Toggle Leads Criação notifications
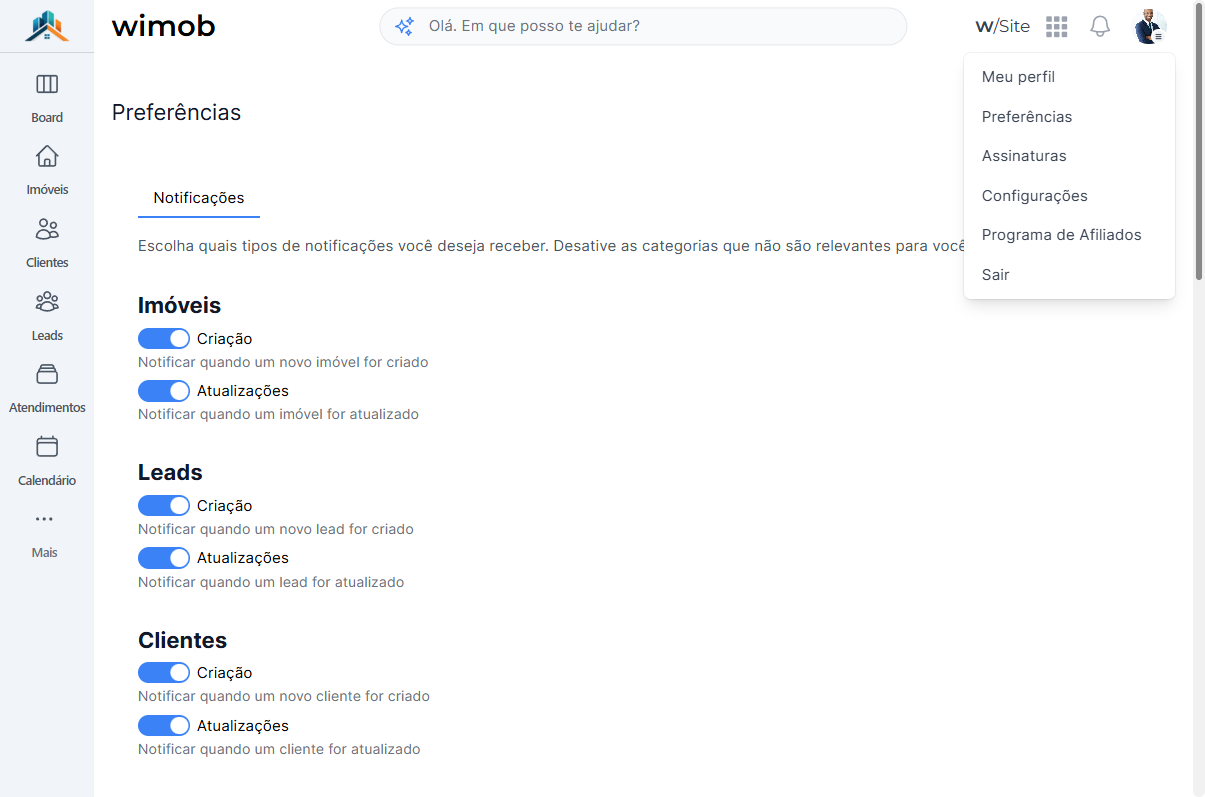The height and width of the screenshot is (797, 1205). tap(164, 505)
